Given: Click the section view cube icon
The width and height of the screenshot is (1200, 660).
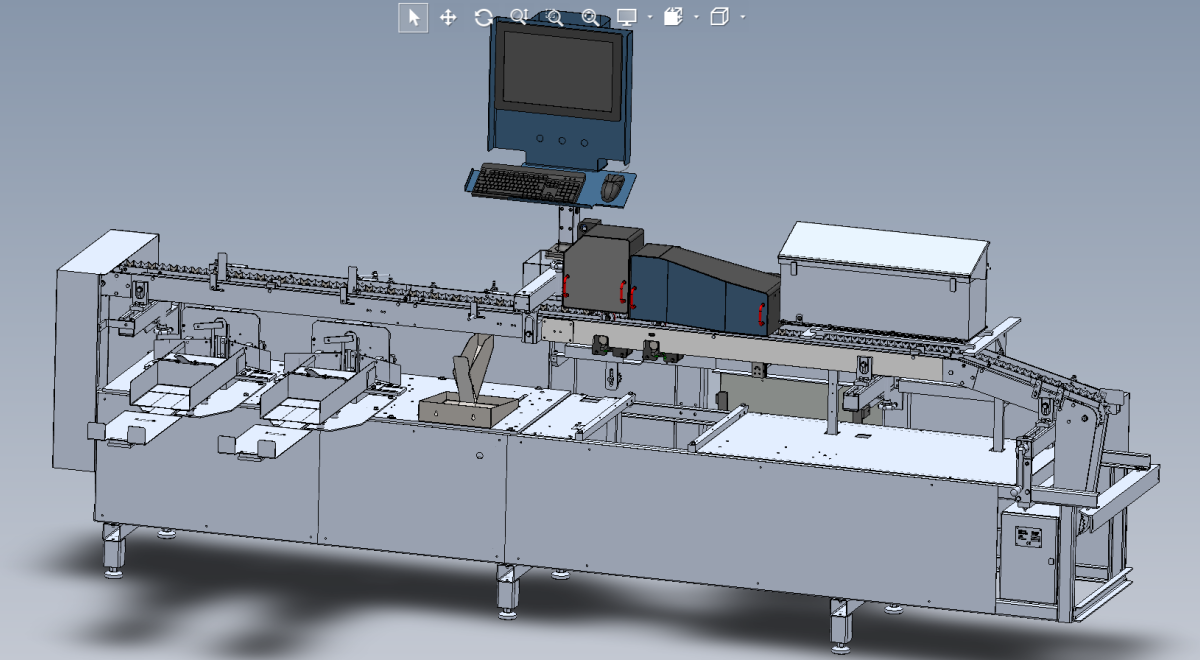Looking at the screenshot, I should pos(673,17).
